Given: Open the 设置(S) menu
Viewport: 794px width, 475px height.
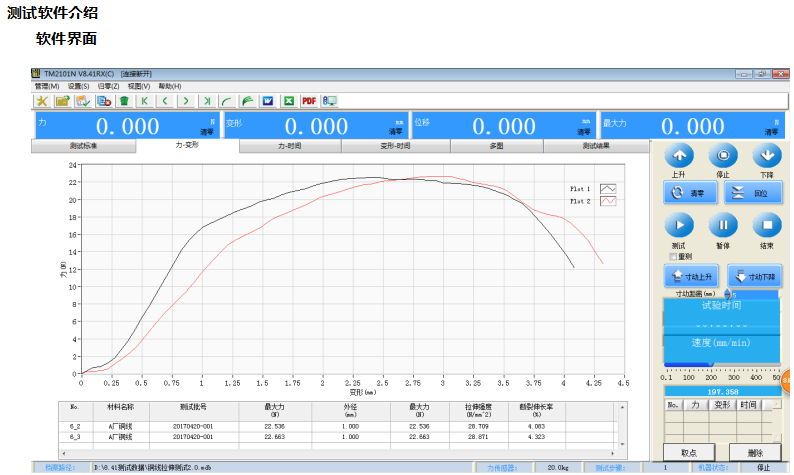Looking at the screenshot, I should 78,87.
